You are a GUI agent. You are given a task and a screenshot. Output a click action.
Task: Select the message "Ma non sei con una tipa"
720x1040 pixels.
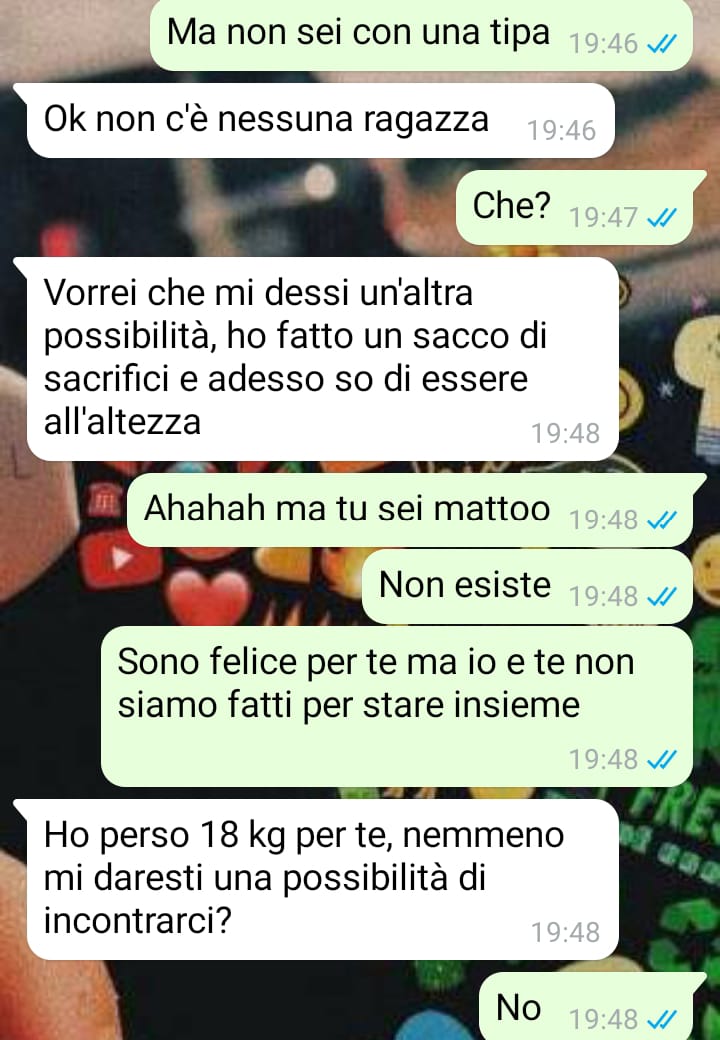(422, 34)
